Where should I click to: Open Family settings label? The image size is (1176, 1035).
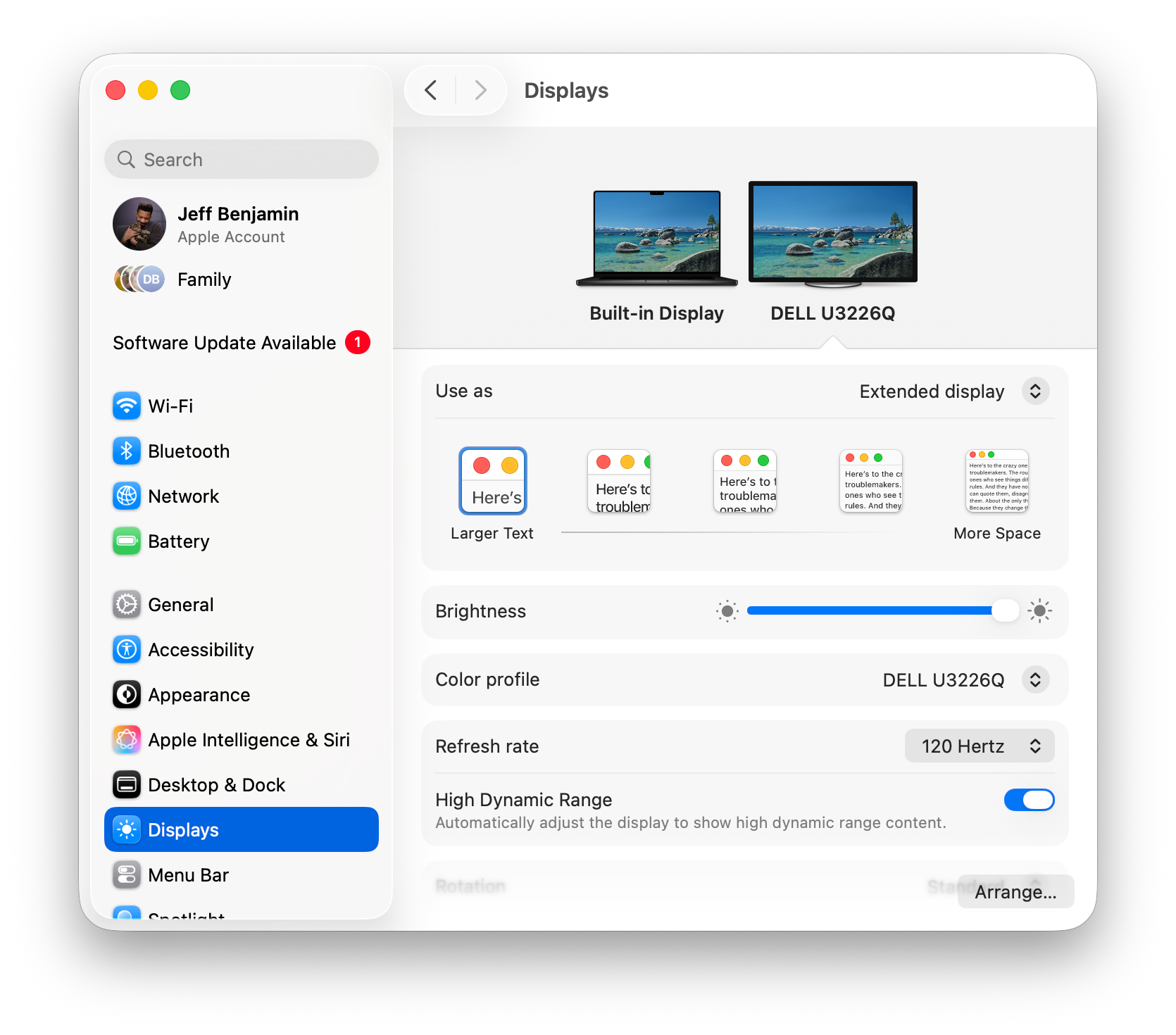click(x=204, y=280)
